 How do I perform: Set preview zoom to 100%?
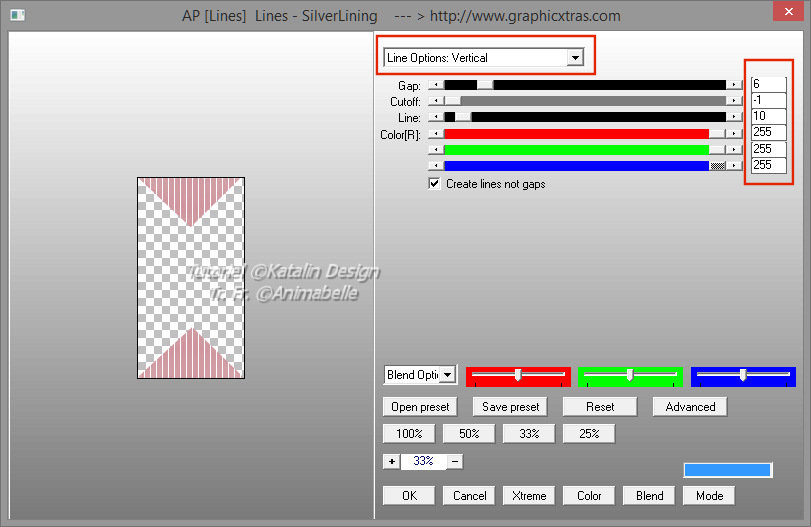[409, 433]
